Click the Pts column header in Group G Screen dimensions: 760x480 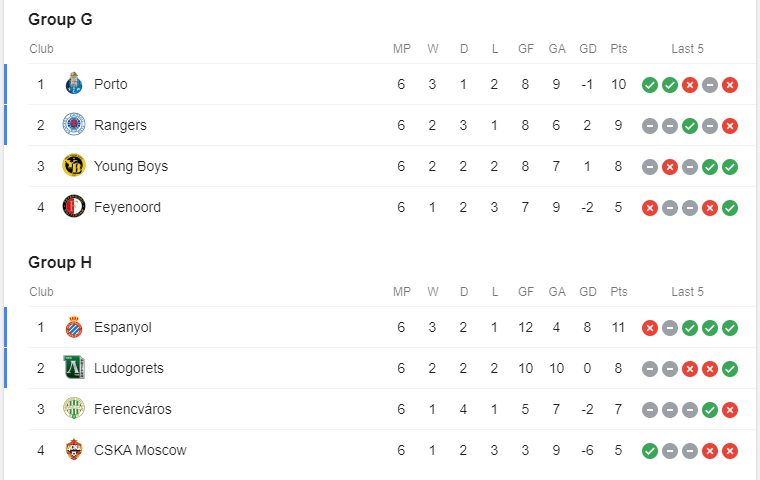[618, 48]
